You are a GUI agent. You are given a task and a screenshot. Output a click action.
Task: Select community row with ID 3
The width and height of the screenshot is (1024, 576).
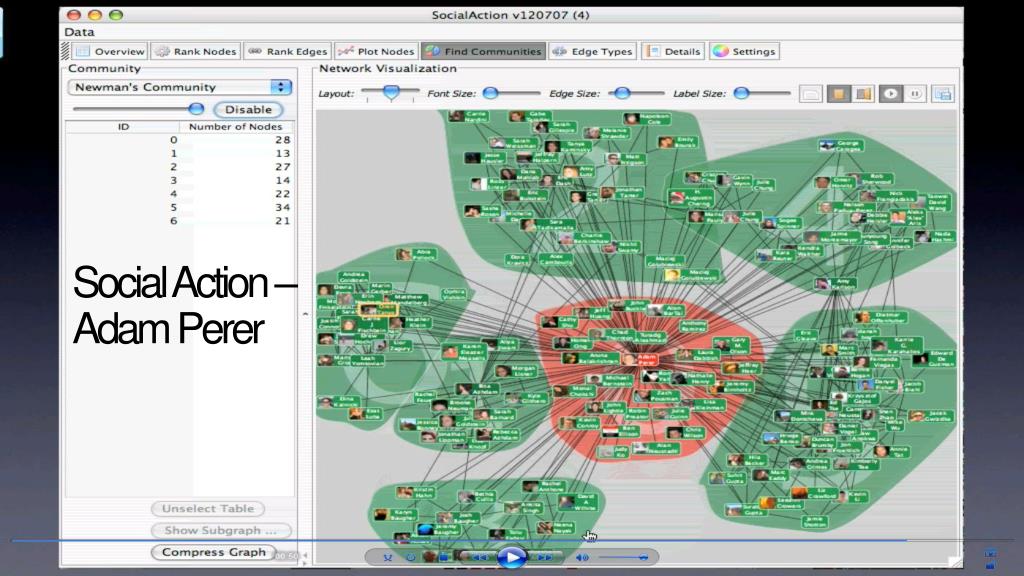point(180,180)
